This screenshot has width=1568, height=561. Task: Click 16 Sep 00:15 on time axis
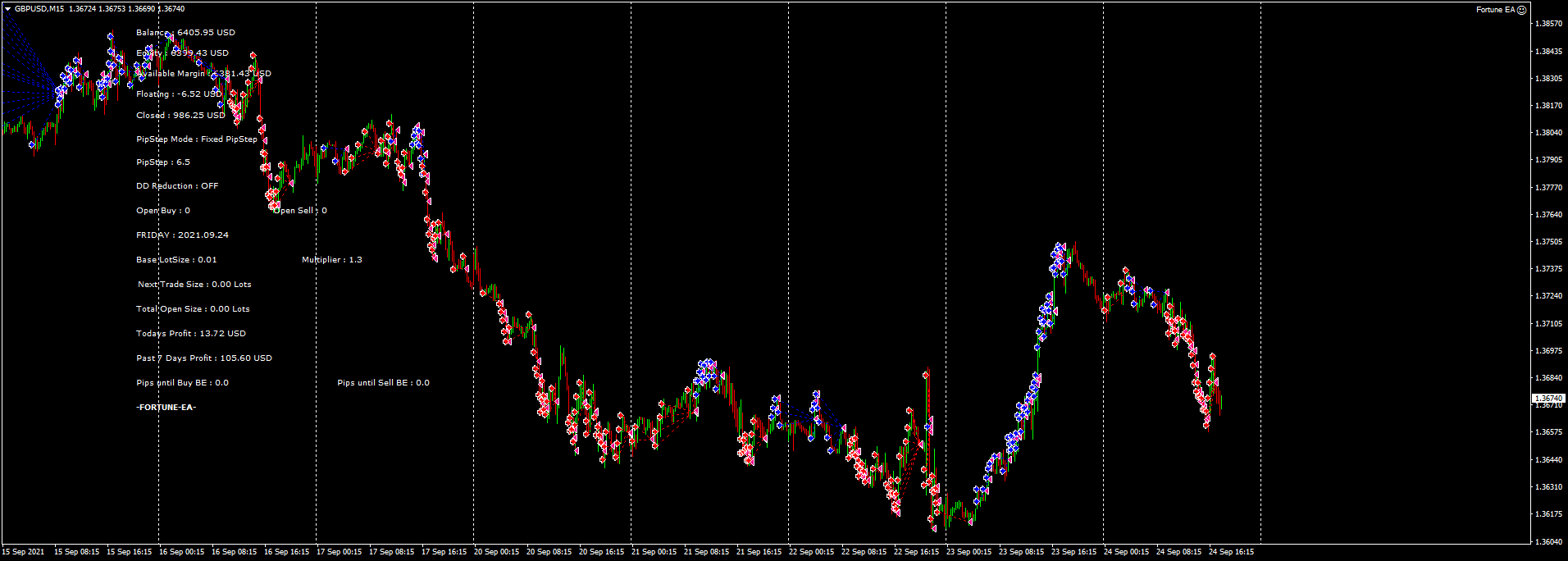pos(181,552)
